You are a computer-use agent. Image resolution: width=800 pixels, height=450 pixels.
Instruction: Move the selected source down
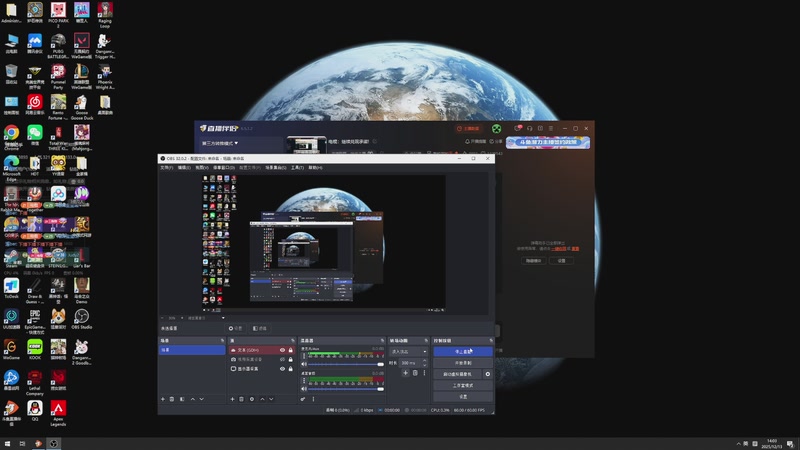pyautogui.click(x=271, y=399)
